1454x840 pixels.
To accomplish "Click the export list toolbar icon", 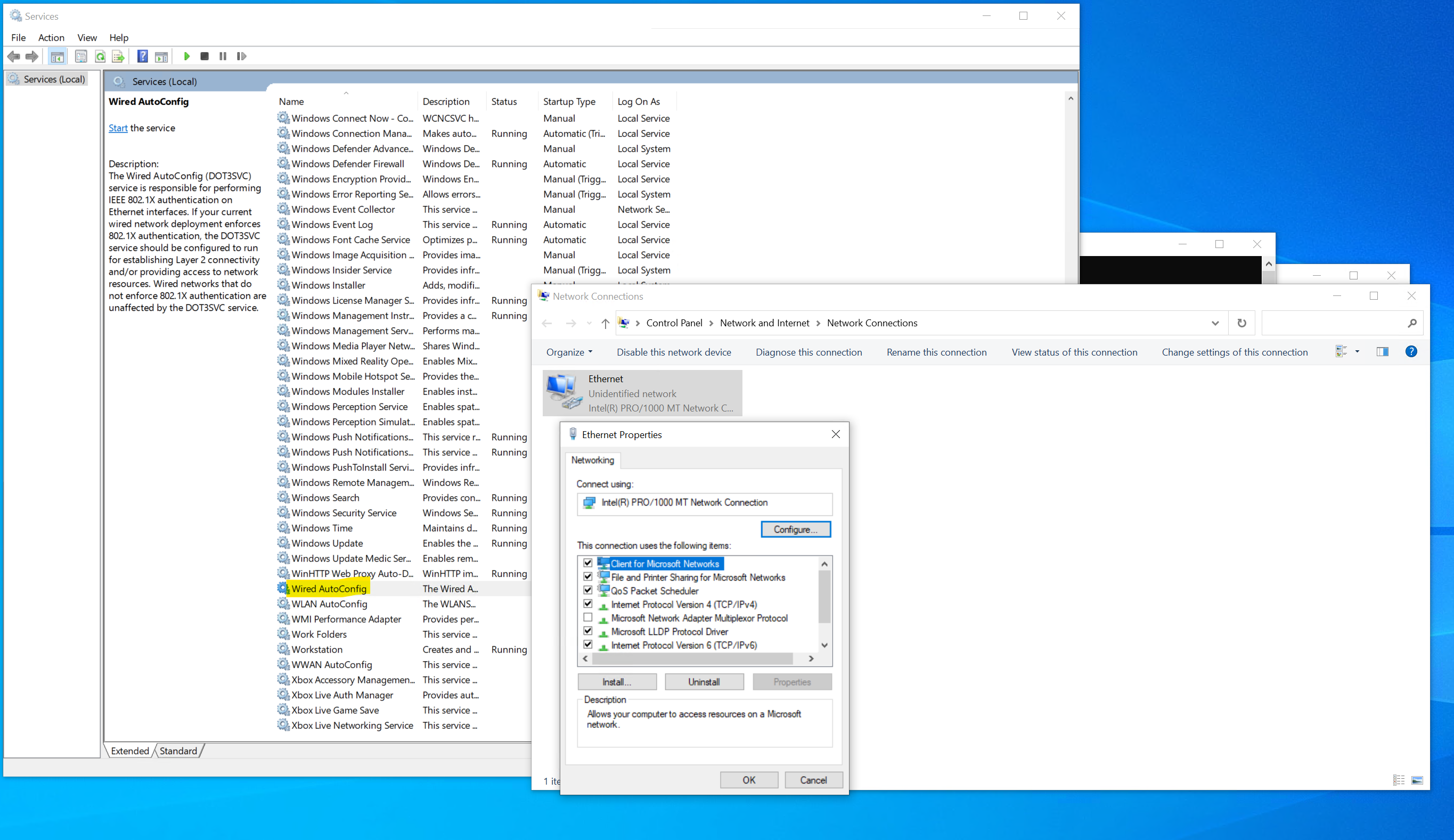I will 118,56.
